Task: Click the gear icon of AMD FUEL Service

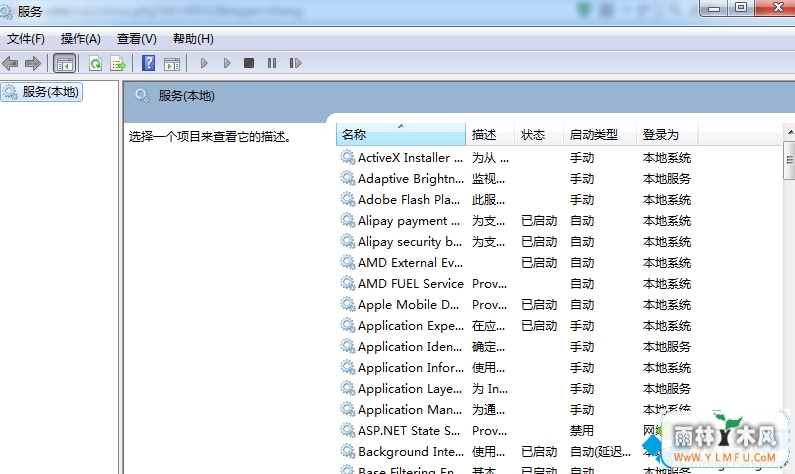Action: 347,283
